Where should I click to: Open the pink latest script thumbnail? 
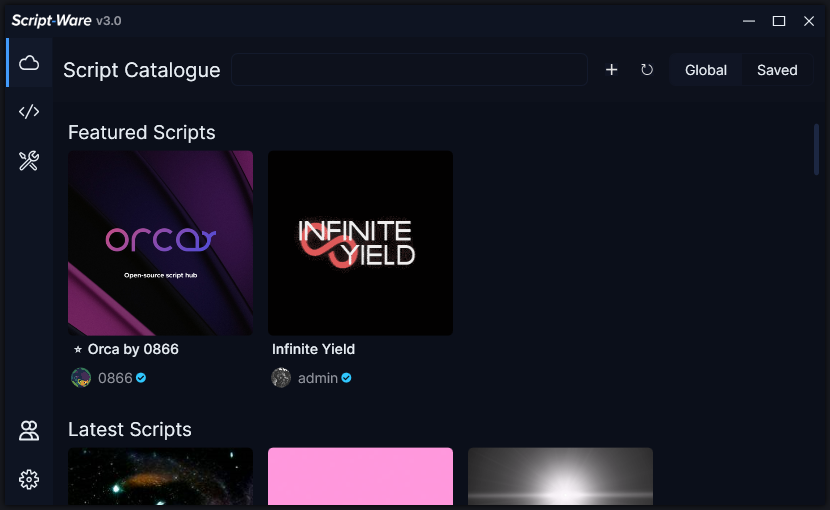pyautogui.click(x=360, y=476)
